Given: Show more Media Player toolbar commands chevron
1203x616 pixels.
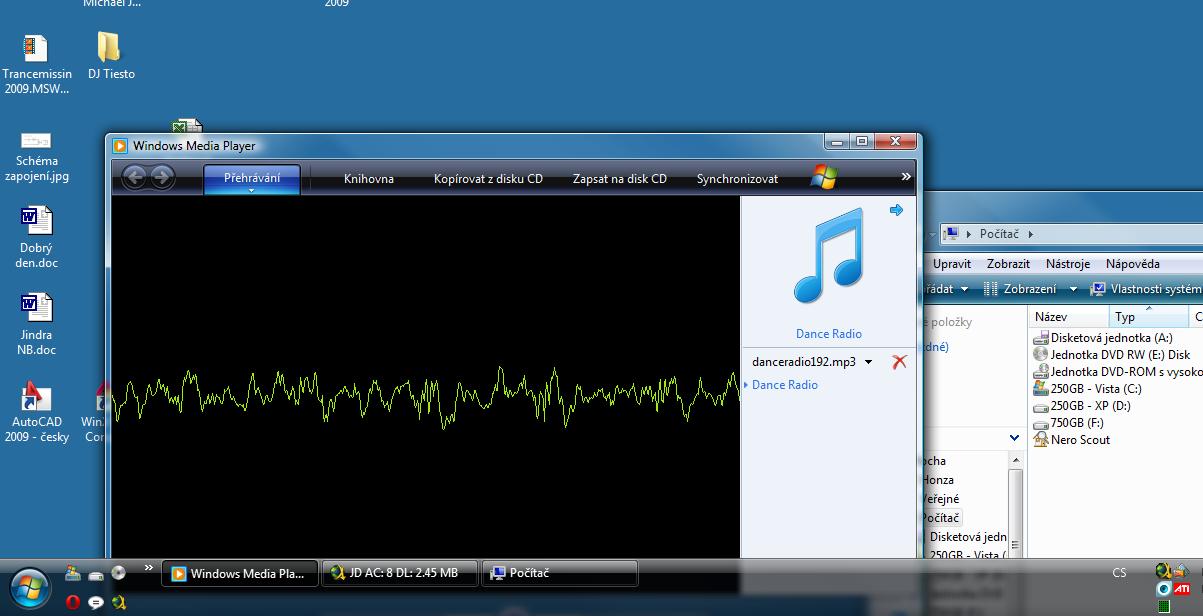Looking at the screenshot, I should [906, 177].
